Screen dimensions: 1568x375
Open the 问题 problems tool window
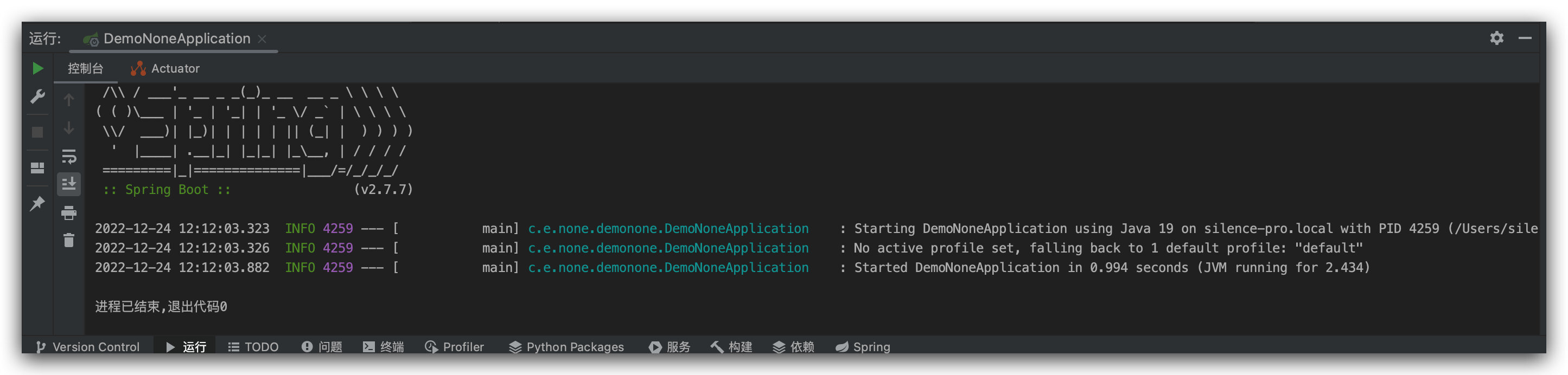[322, 347]
